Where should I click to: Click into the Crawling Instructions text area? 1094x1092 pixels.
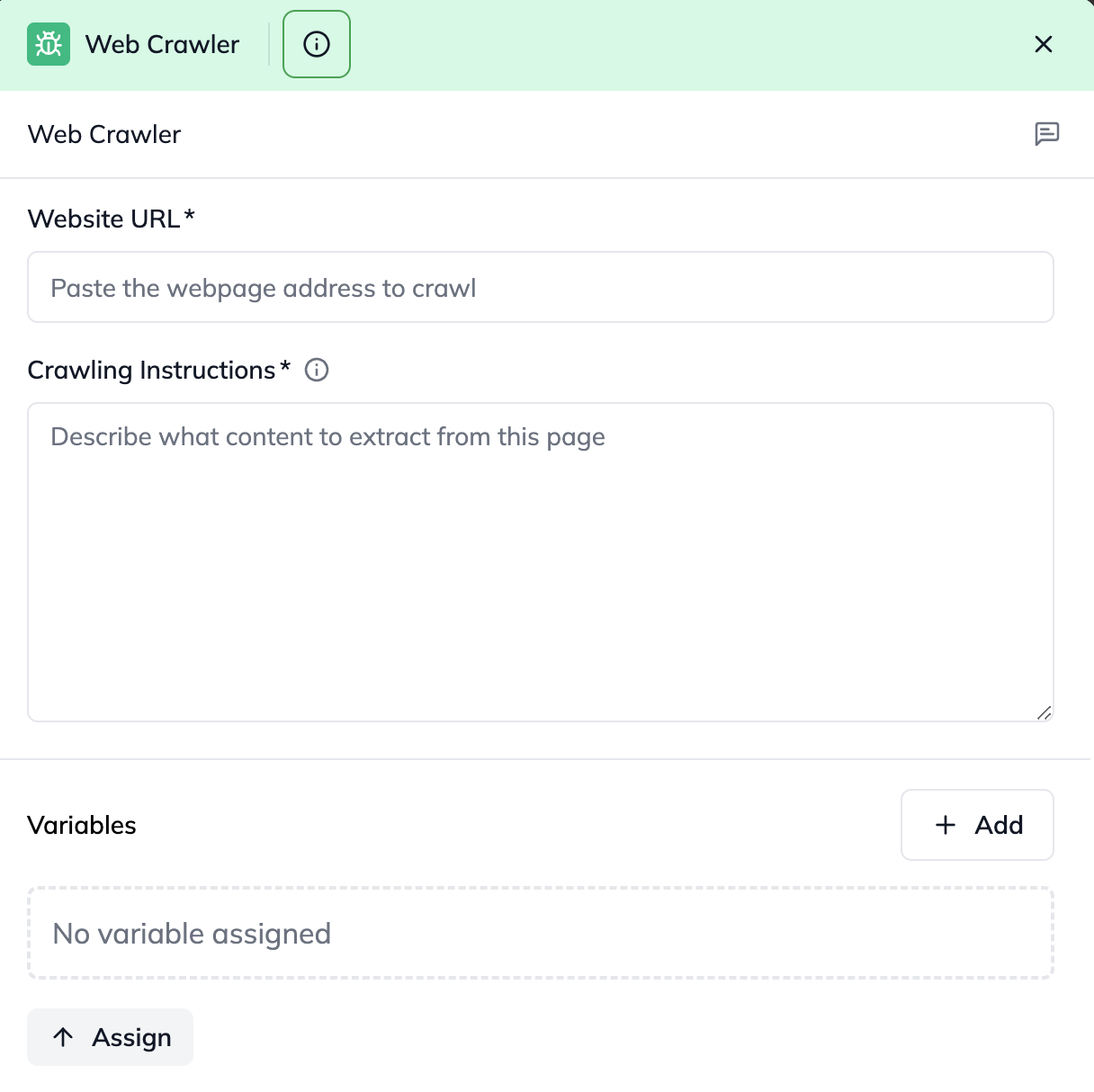pyautogui.click(x=540, y=561)
